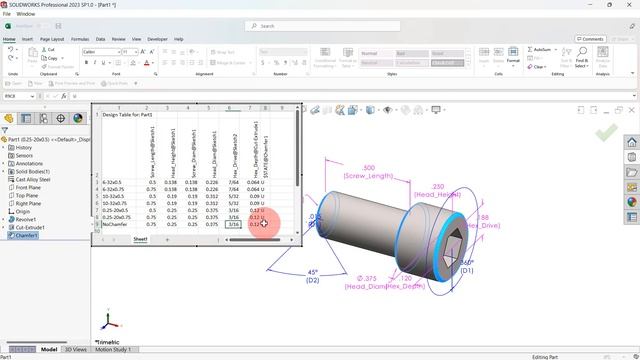This screenshot has width=640, height=360.
Task: Add a new sheet with plus button
Action: click(167, 240)
